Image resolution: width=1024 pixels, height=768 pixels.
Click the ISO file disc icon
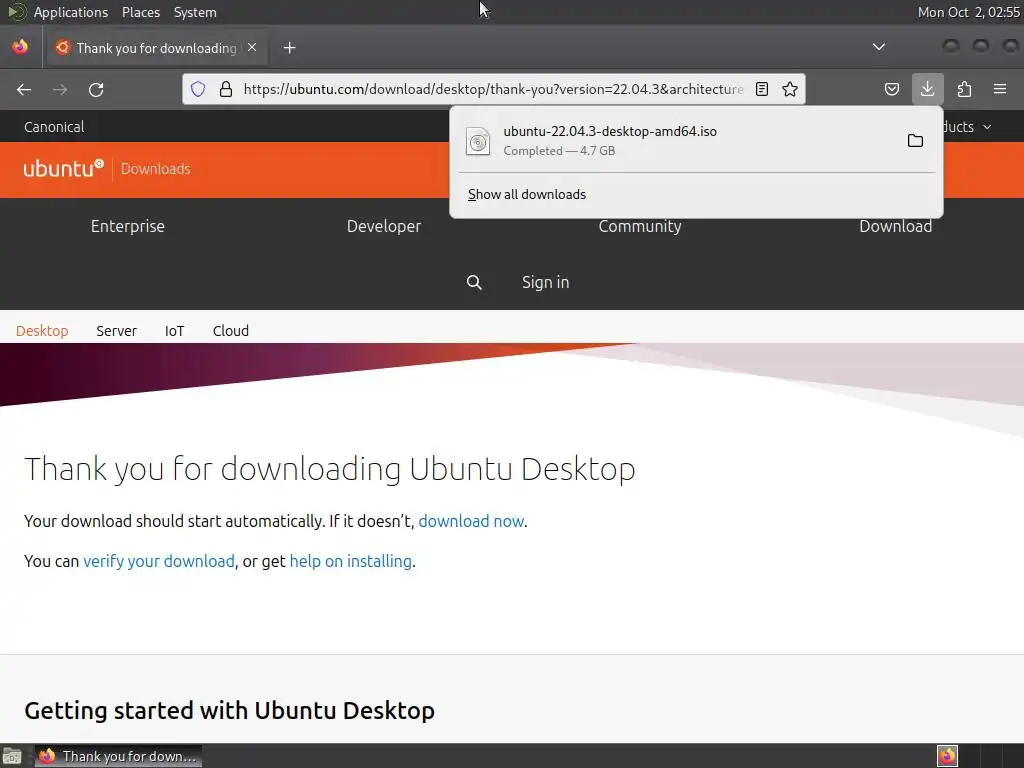coord(478,140)
